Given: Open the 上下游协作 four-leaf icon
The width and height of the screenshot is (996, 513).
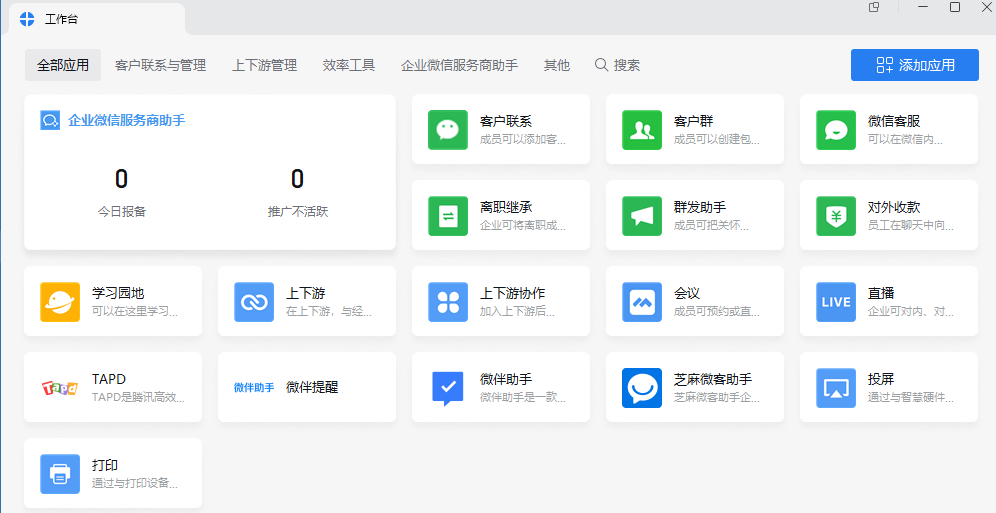Looking at the screenshot, I should (448, 302).
